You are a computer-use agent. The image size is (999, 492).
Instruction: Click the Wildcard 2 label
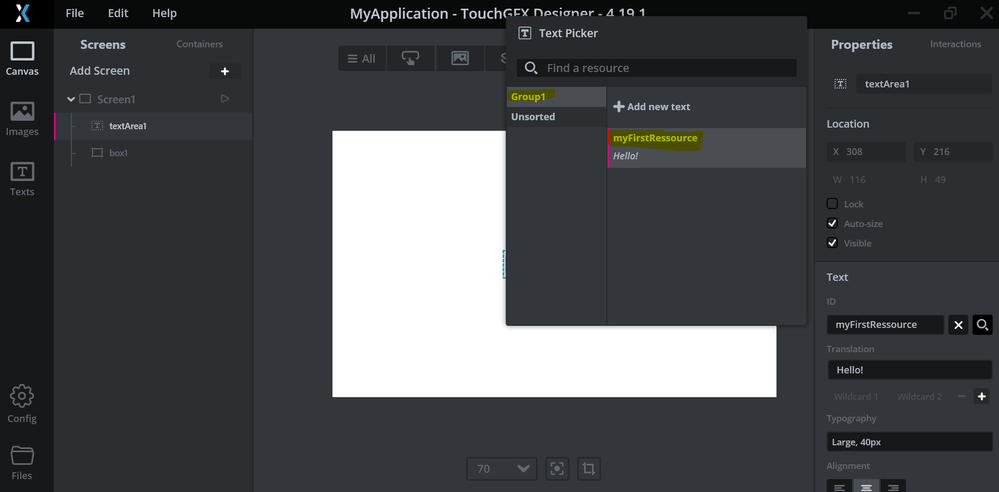tap(919, 396)
